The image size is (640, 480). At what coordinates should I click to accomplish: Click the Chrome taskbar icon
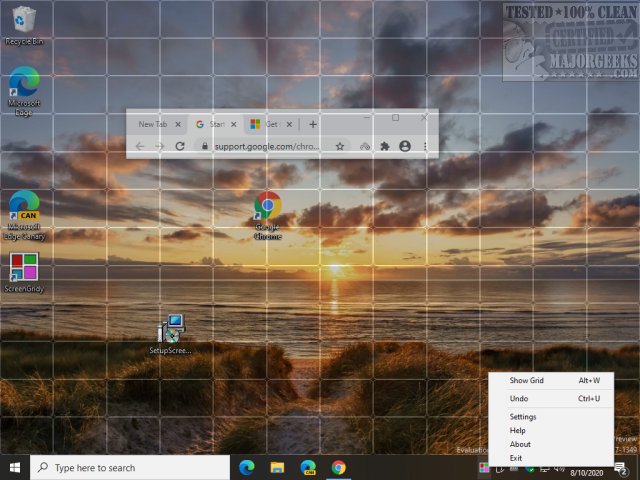tap(338, 467)
